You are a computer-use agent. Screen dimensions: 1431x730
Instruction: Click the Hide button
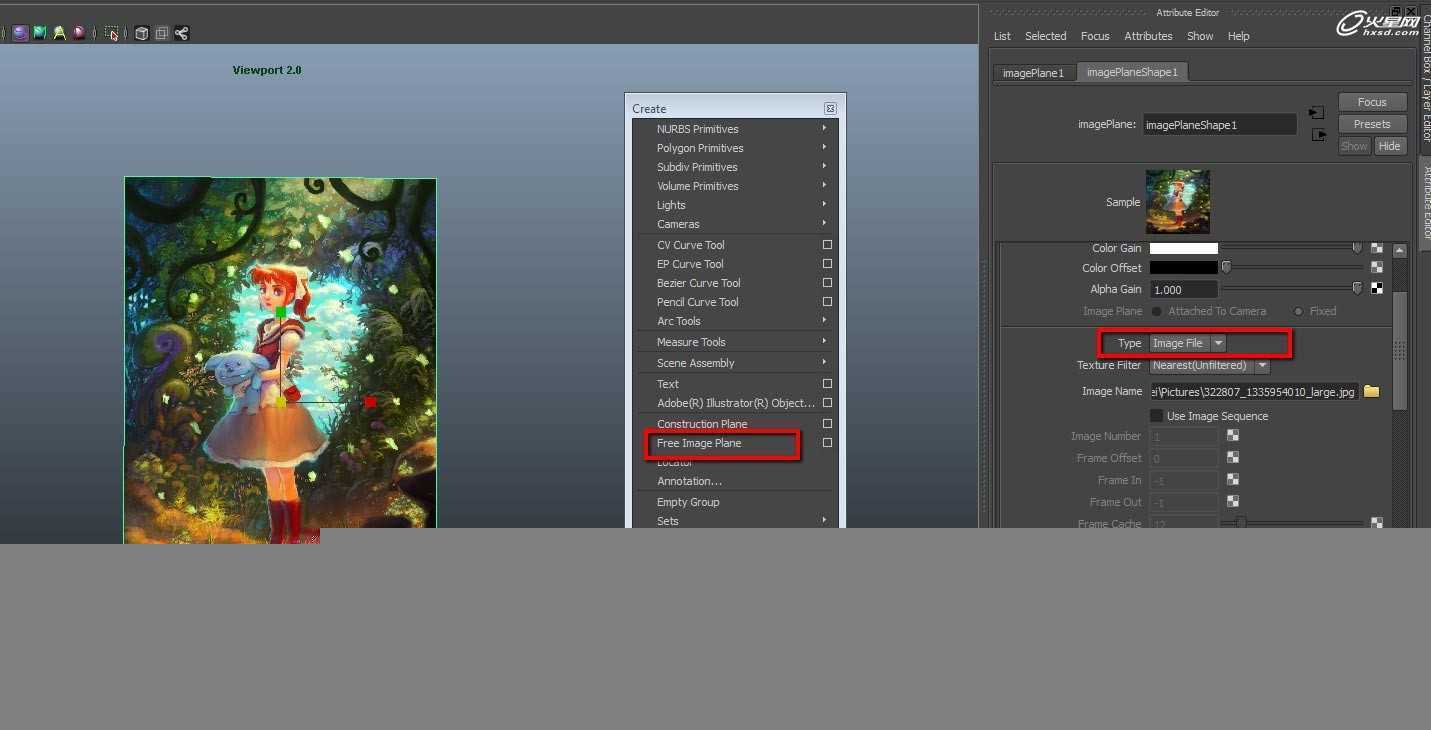(1389, 146)
